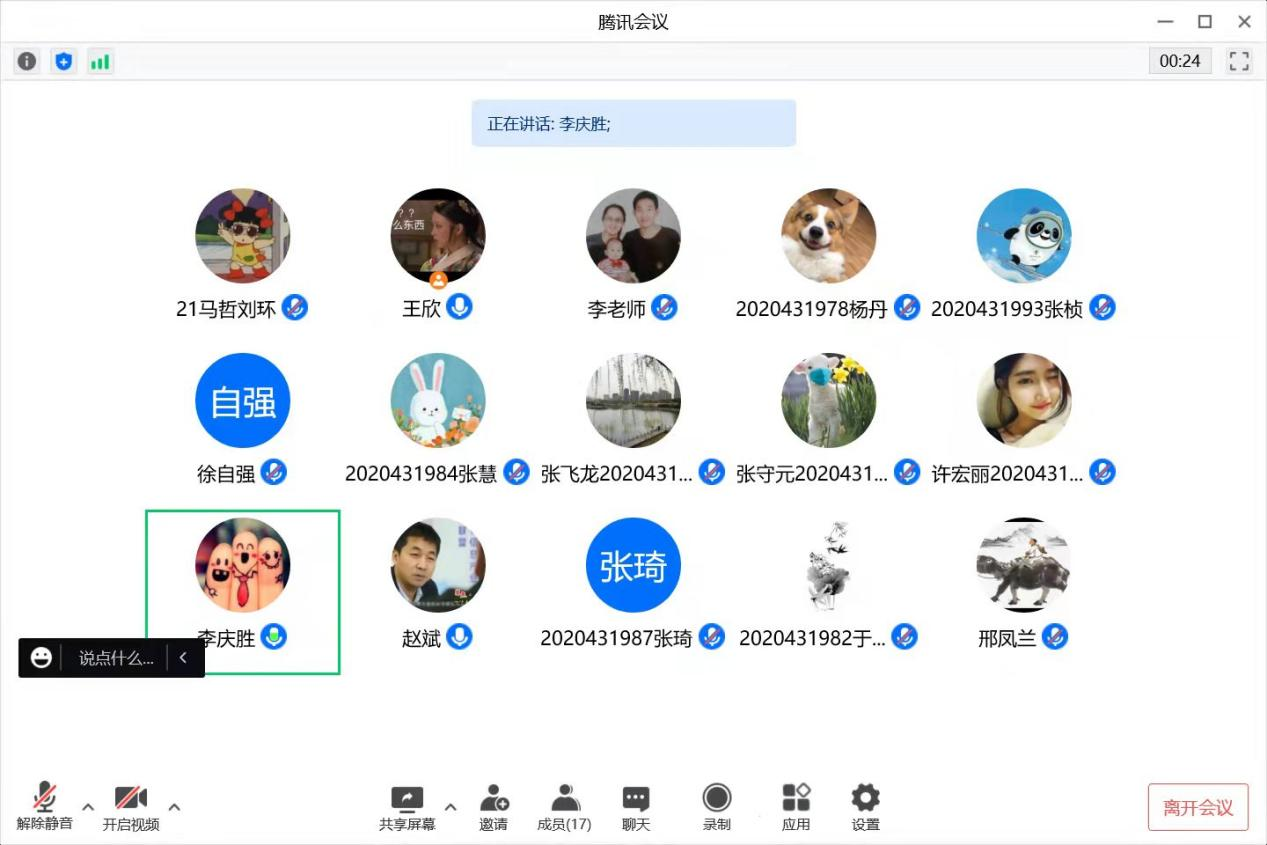Click the microphone icon beside 王欣
The width and height of the screenshot is (1267, 845).
pos(459,307)
